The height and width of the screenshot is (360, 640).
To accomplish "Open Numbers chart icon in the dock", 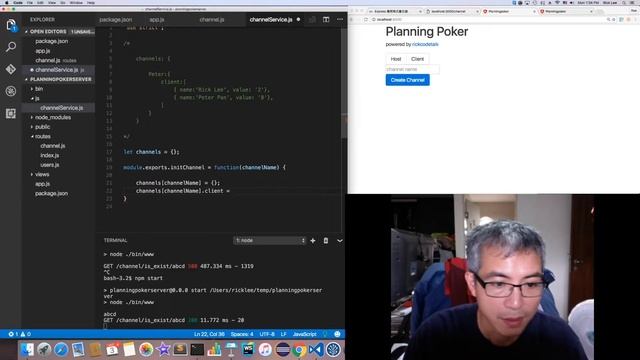I will coord(214,349).
